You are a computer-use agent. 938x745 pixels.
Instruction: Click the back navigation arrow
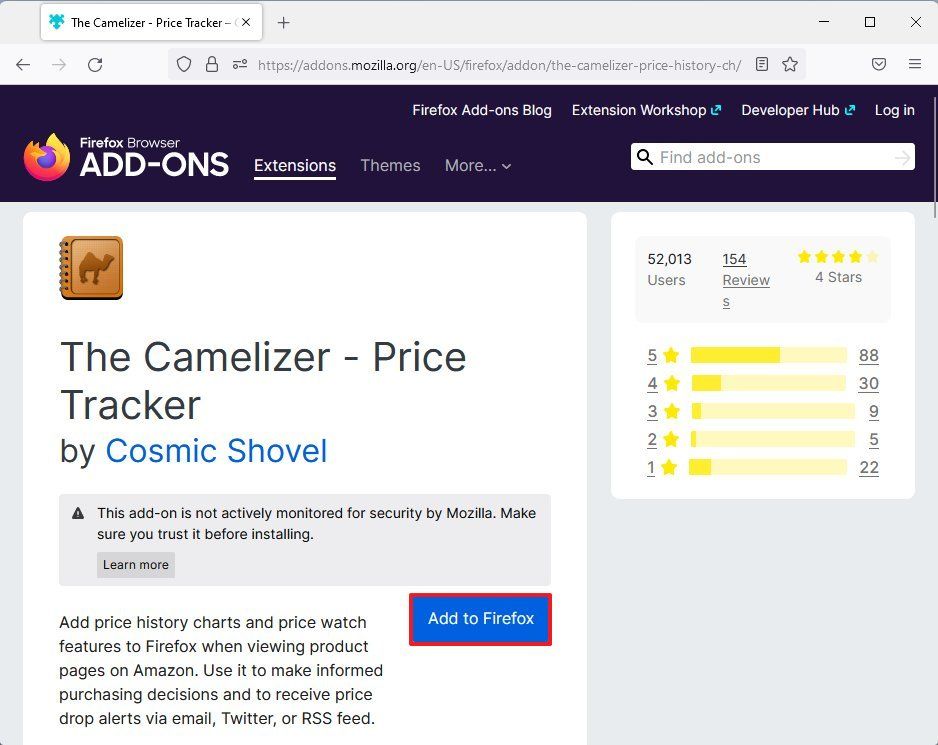click(23, 64)
